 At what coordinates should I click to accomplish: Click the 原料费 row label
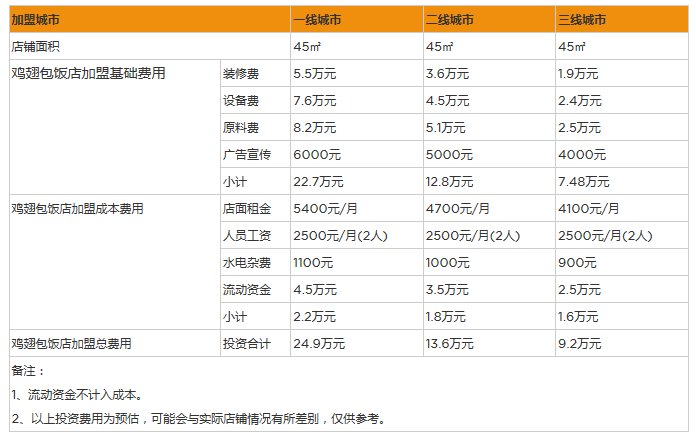[x=241, y=128]
